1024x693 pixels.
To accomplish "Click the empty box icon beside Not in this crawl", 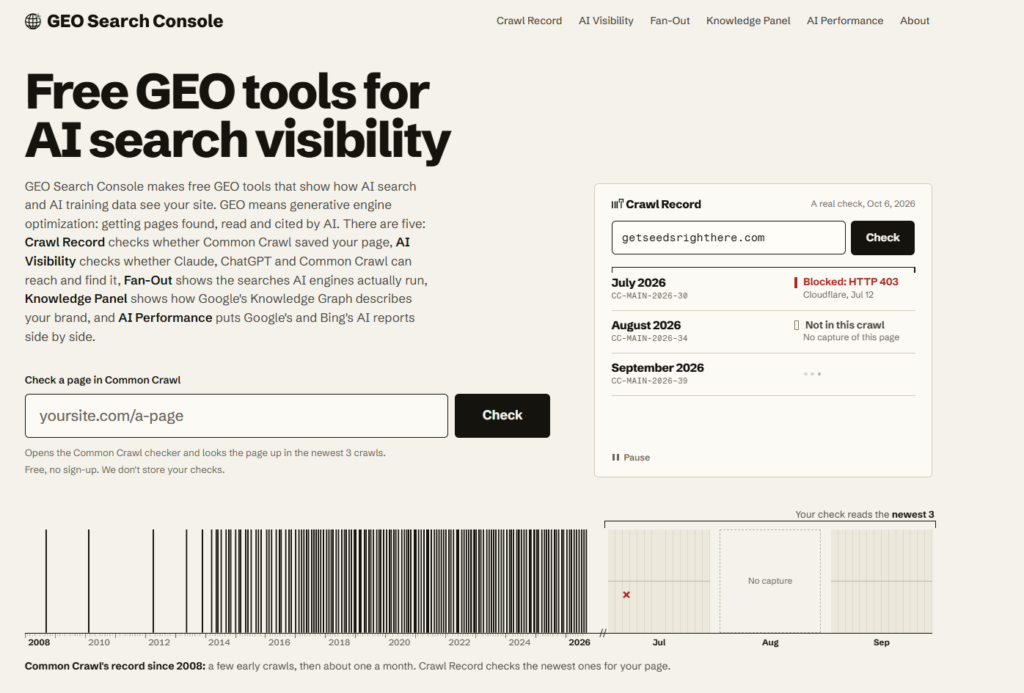I will [796, 325].
